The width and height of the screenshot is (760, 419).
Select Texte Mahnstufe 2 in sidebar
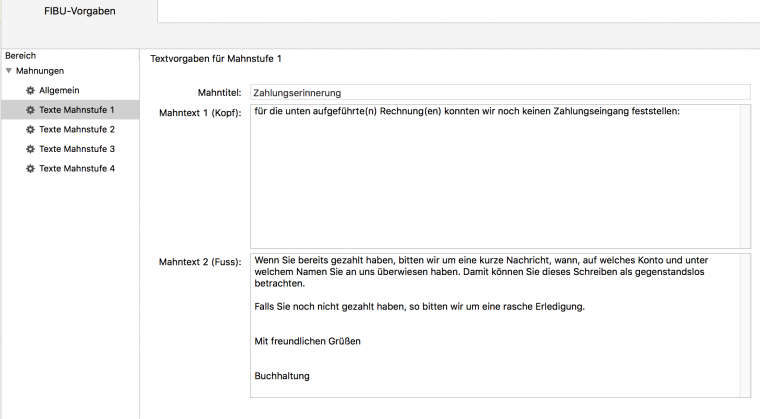pos(70,129)
